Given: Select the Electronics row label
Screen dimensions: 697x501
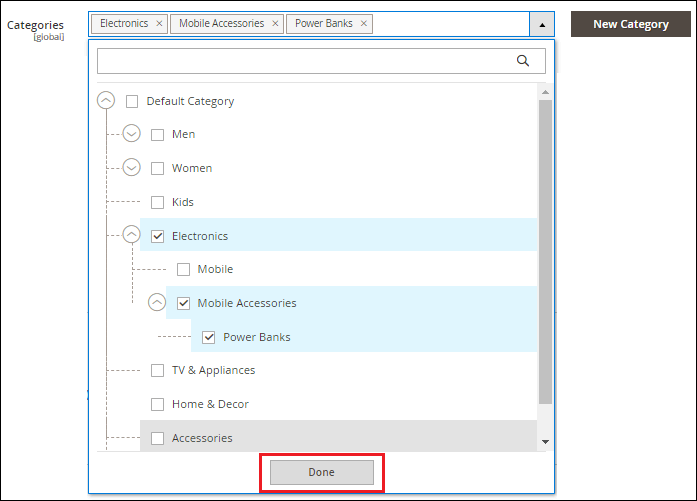Looking at the screenshot, I should coord(200,236).
